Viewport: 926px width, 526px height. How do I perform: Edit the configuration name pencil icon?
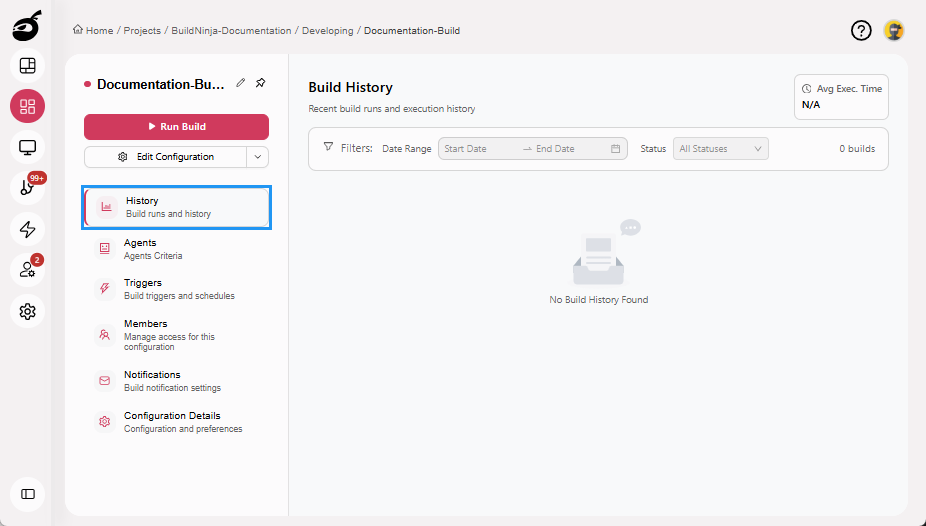pyautogui.click(x=241, y=83)
